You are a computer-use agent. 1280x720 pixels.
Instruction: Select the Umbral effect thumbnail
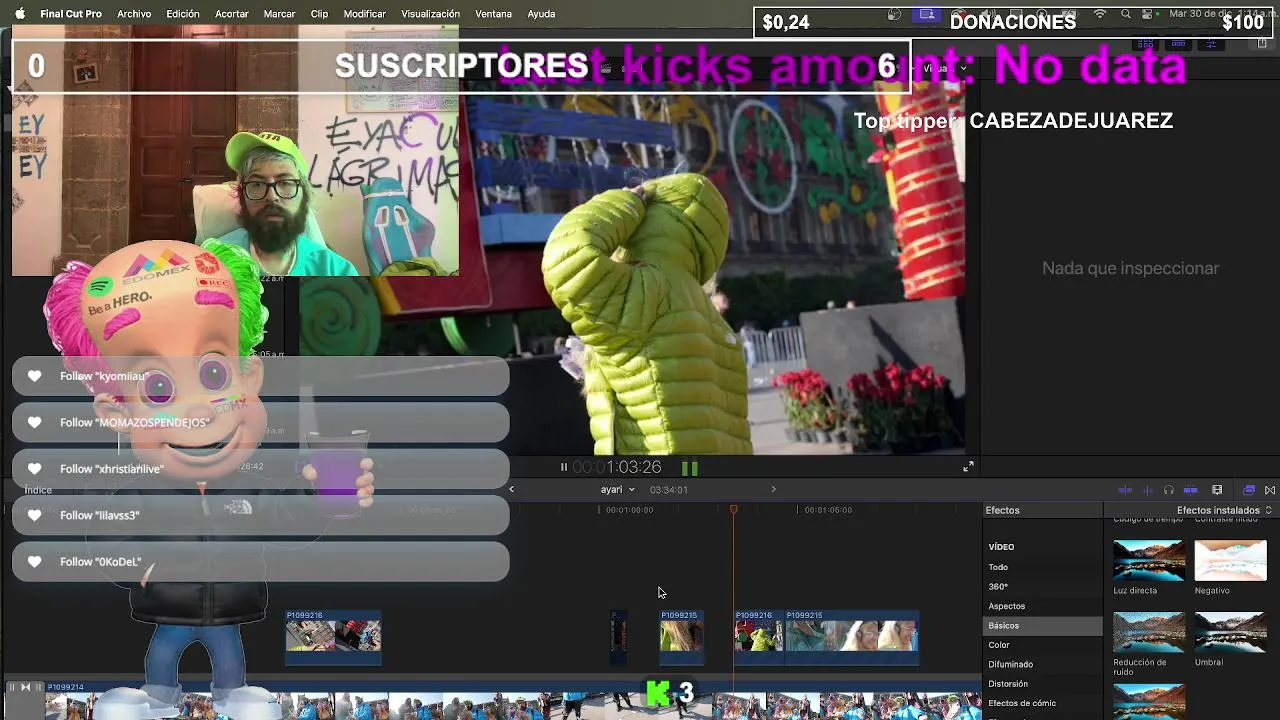(x=1230, y=633)
